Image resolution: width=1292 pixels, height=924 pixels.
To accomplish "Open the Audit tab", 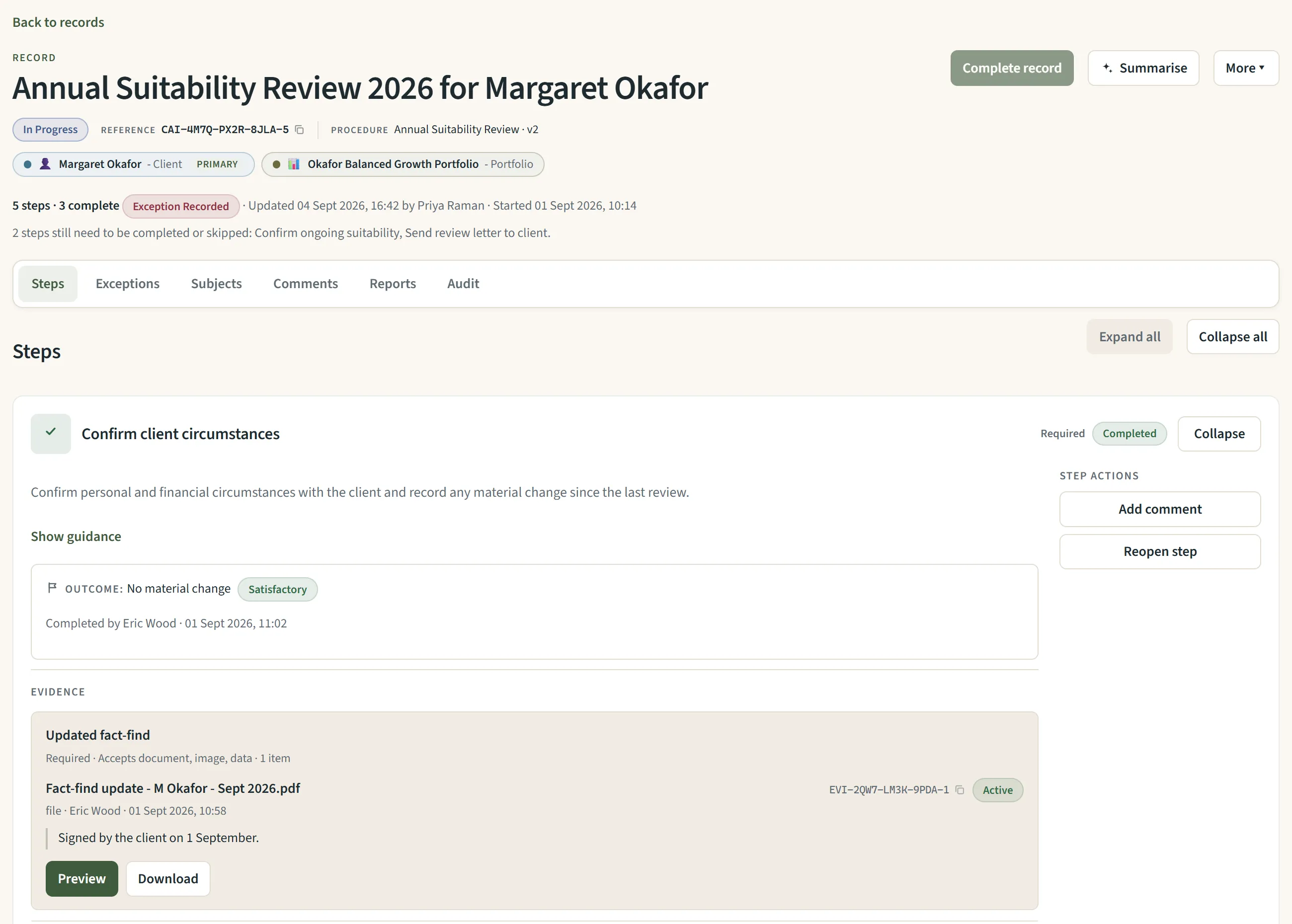I will (x=463, y=283).
